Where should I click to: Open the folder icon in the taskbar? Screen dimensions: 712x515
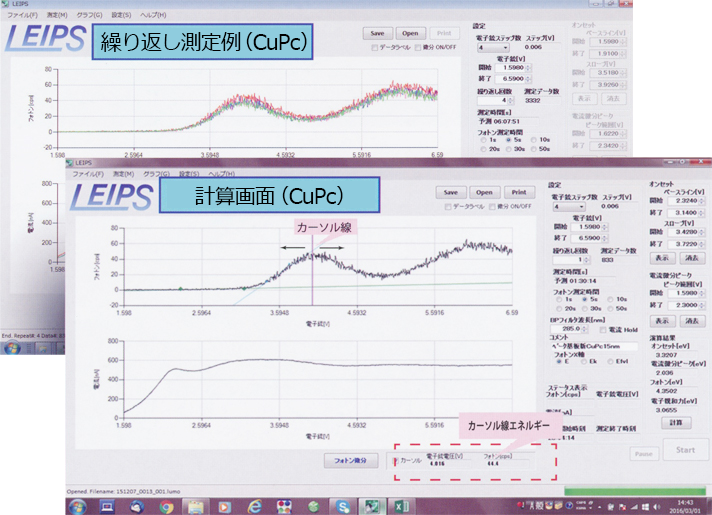[x=197, y=506]
